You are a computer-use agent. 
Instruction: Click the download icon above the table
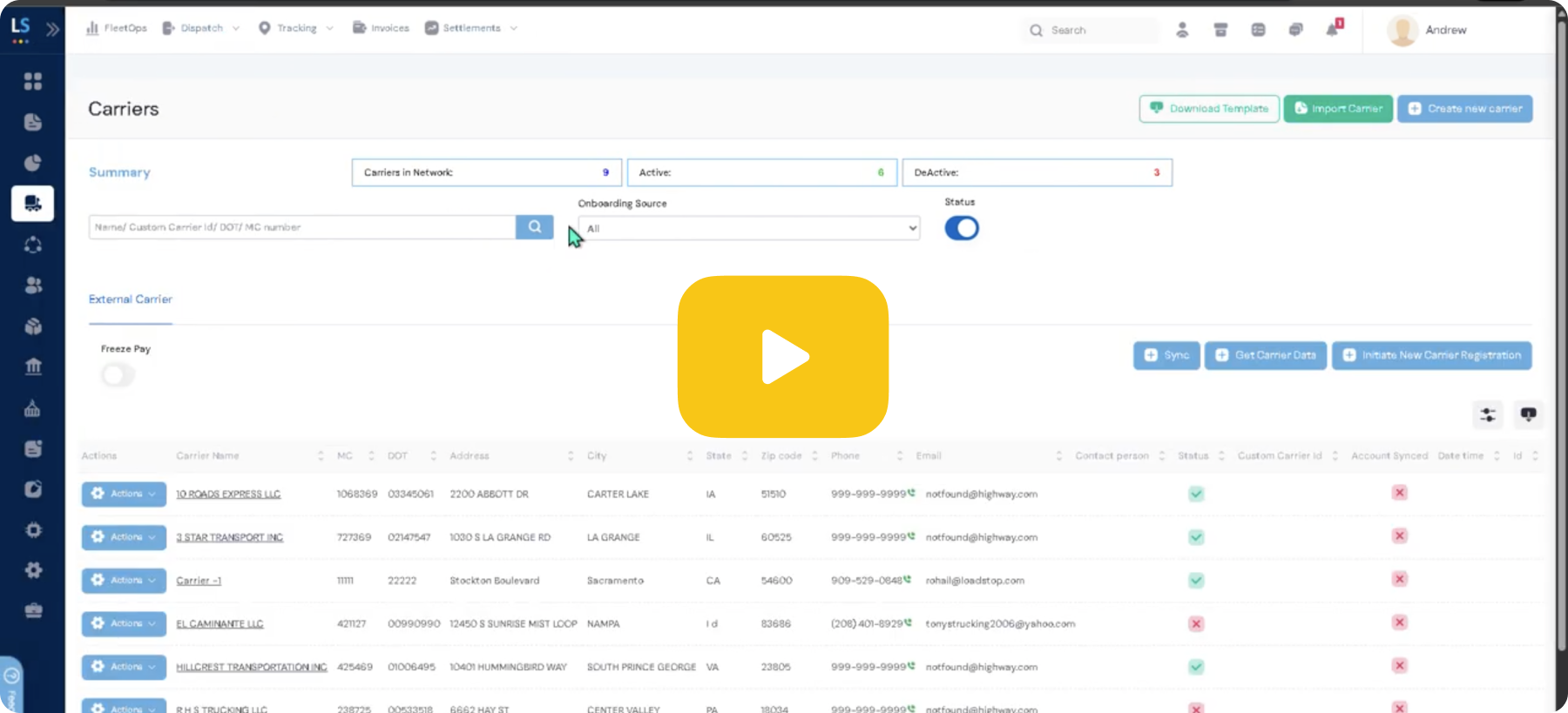click(1528, 414)
